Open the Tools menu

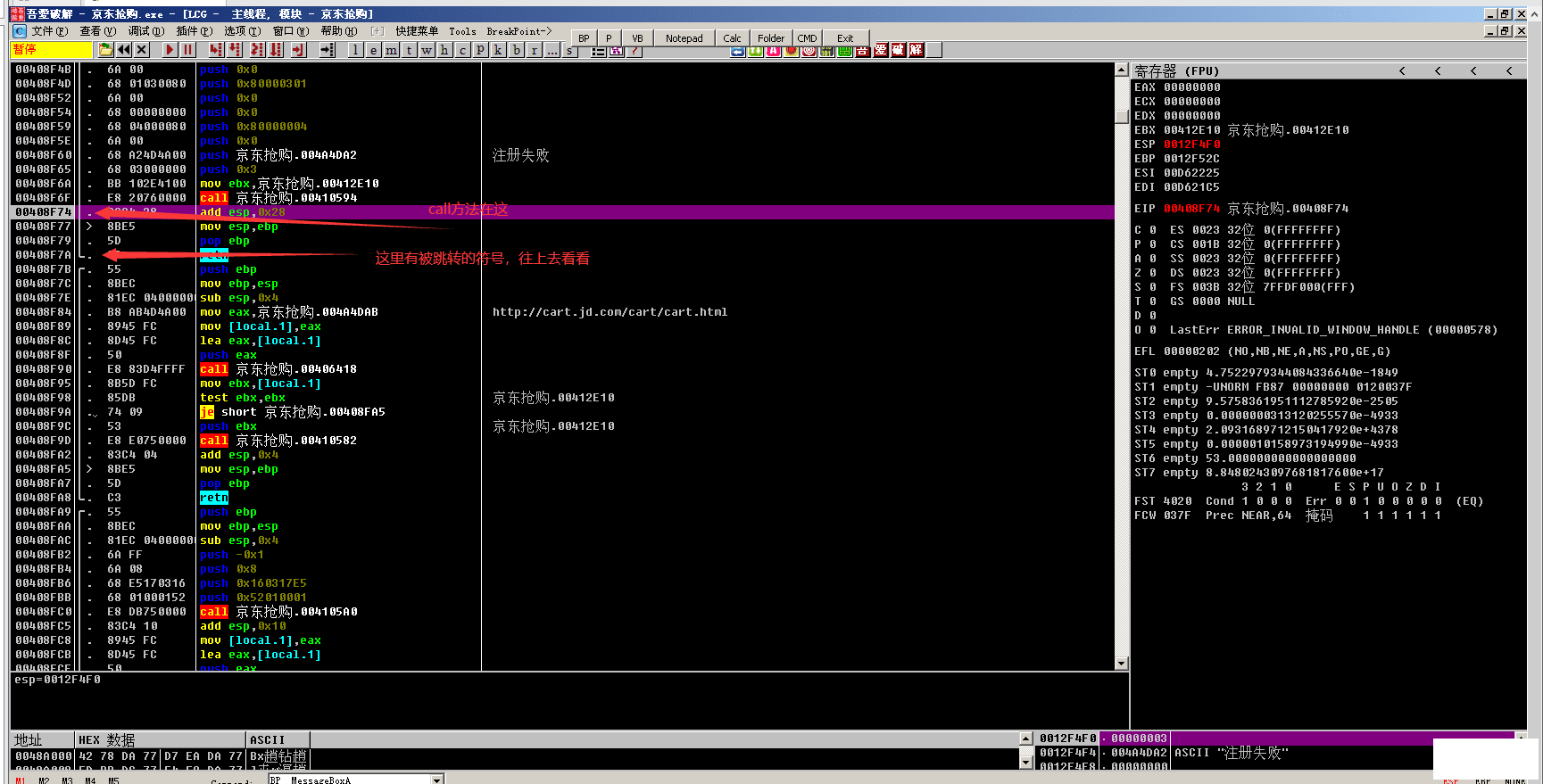point(462,31)
